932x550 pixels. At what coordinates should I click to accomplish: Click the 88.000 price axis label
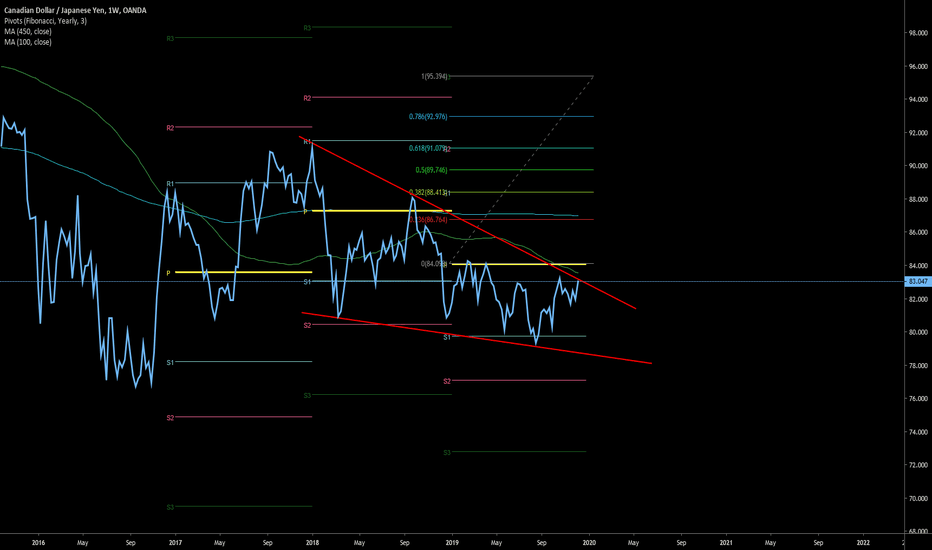pyautogui.click(x=917, y=199)
